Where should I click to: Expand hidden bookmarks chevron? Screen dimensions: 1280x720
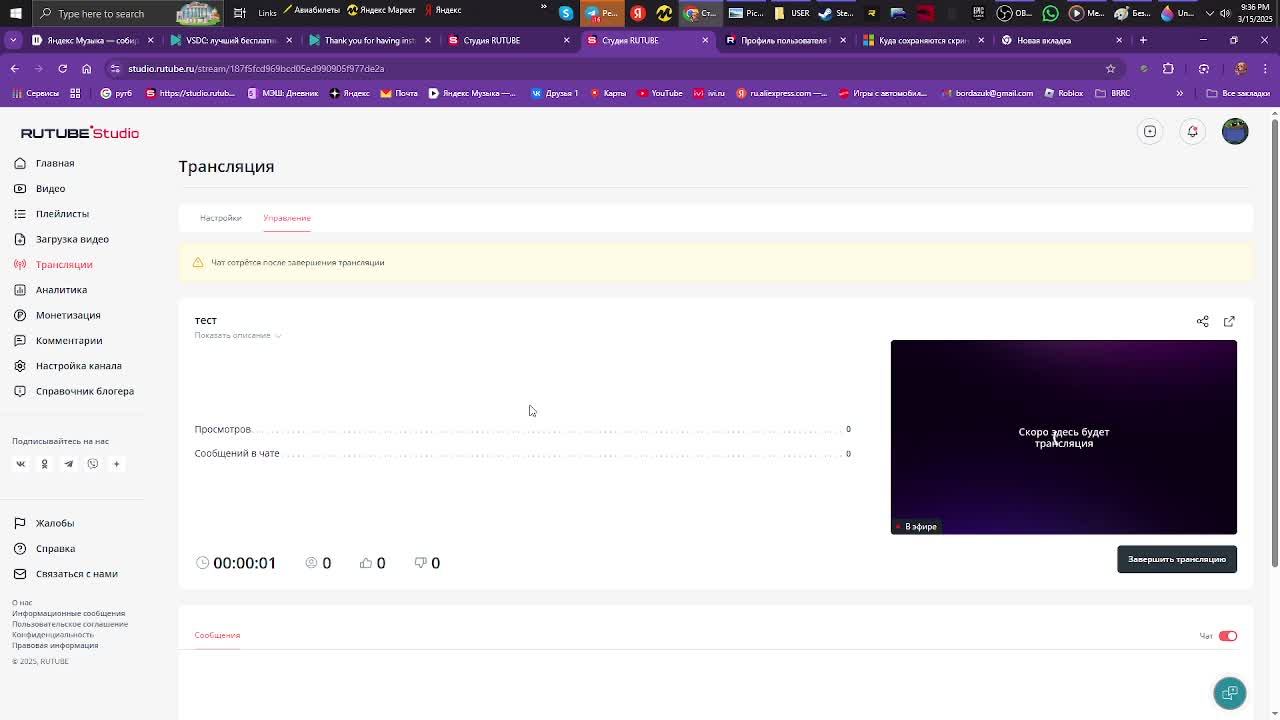pos(1179,93)
